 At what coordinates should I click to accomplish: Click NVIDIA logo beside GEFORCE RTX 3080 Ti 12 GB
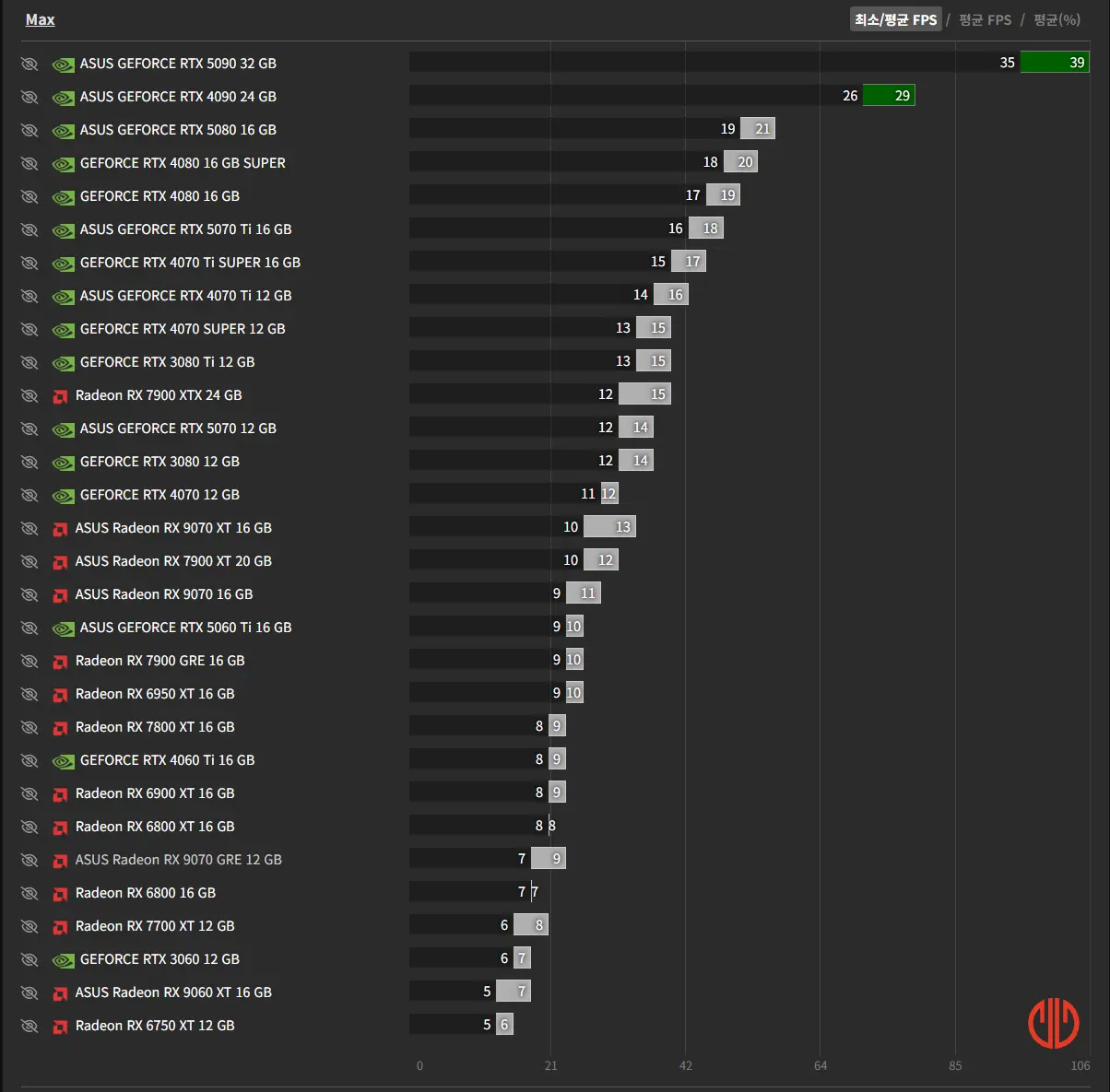63,363
